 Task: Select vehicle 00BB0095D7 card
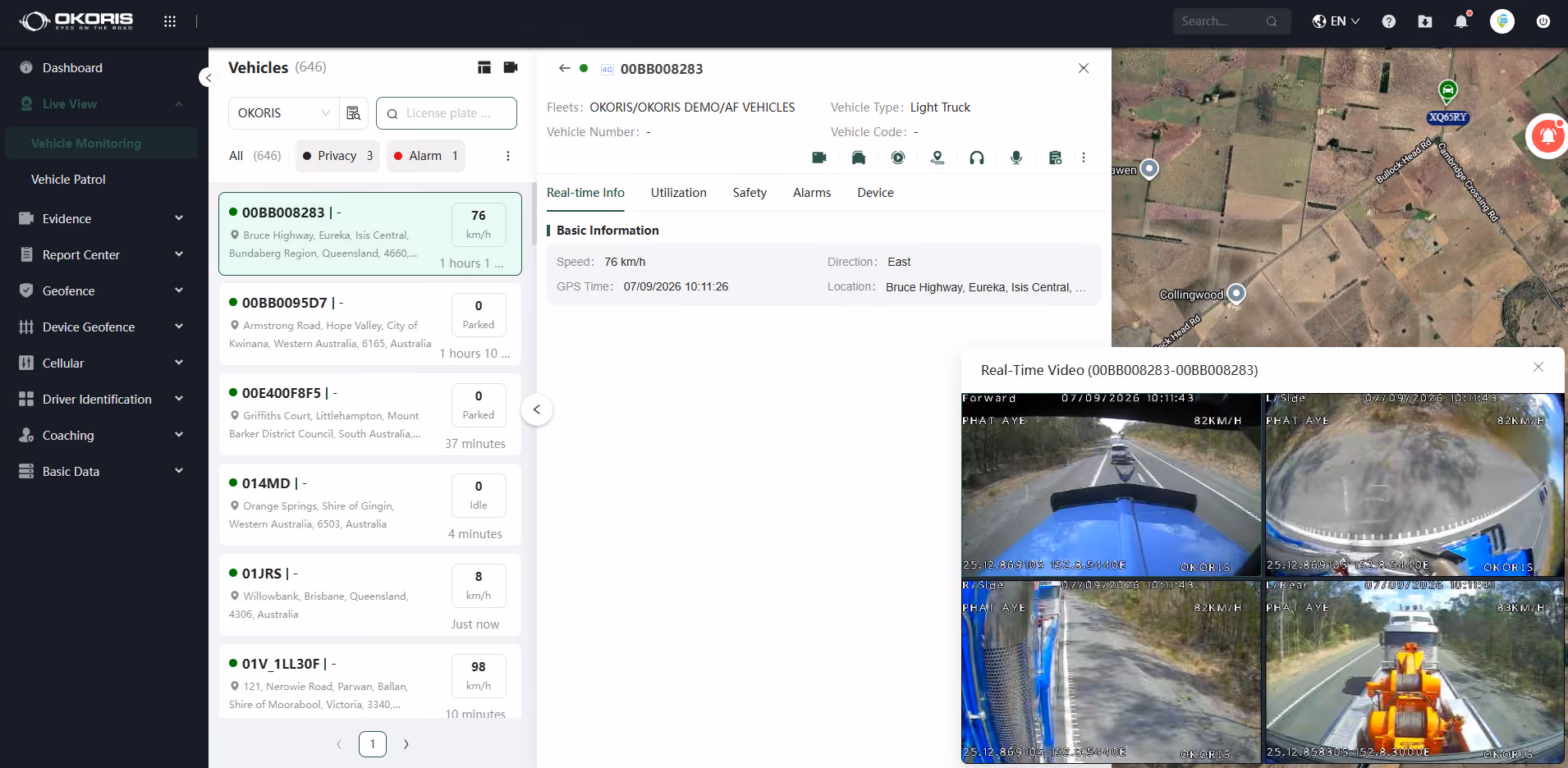[x=370, y=324]
